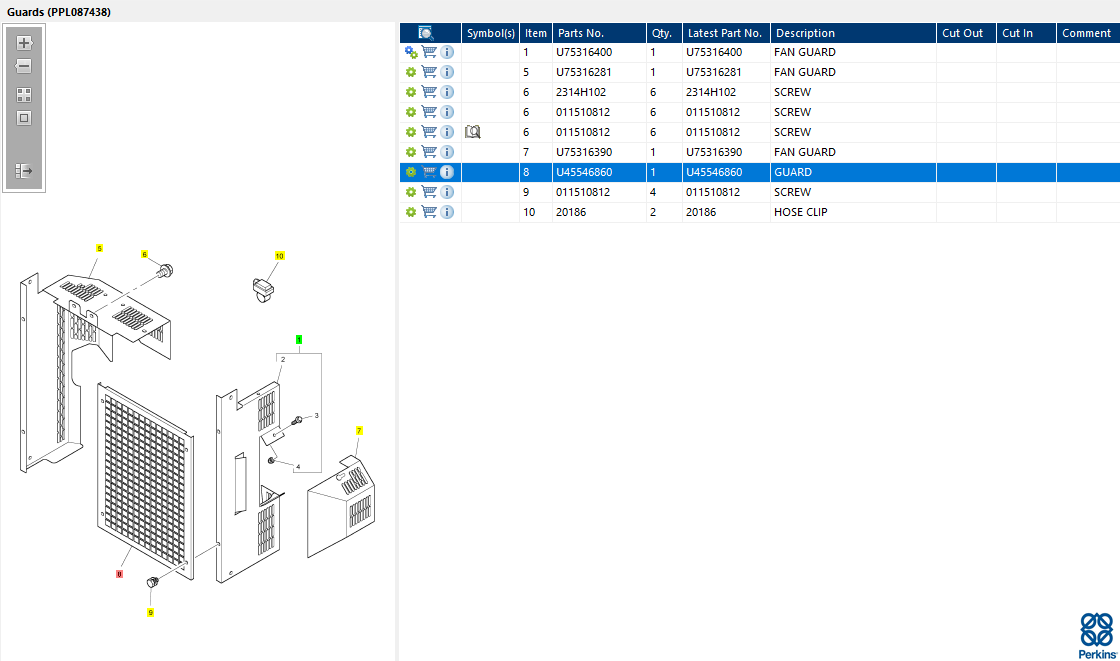Click the zoom in plus icon

(24, 43)
